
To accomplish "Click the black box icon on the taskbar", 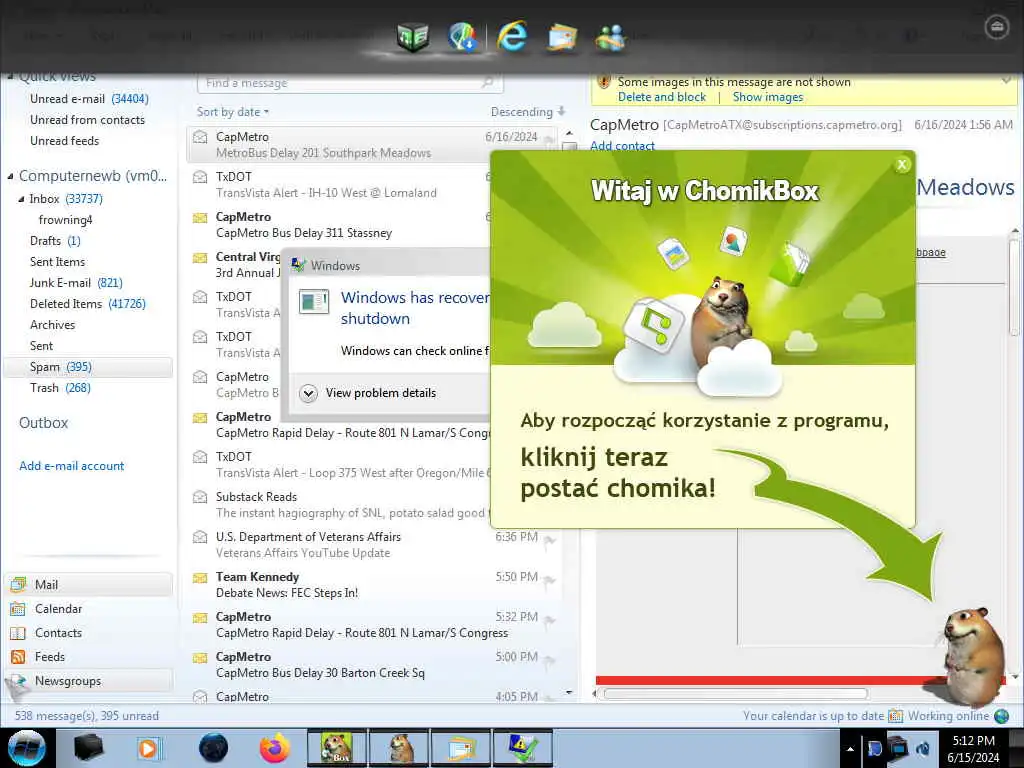I will pyautogui.click(x=89, y=748).
